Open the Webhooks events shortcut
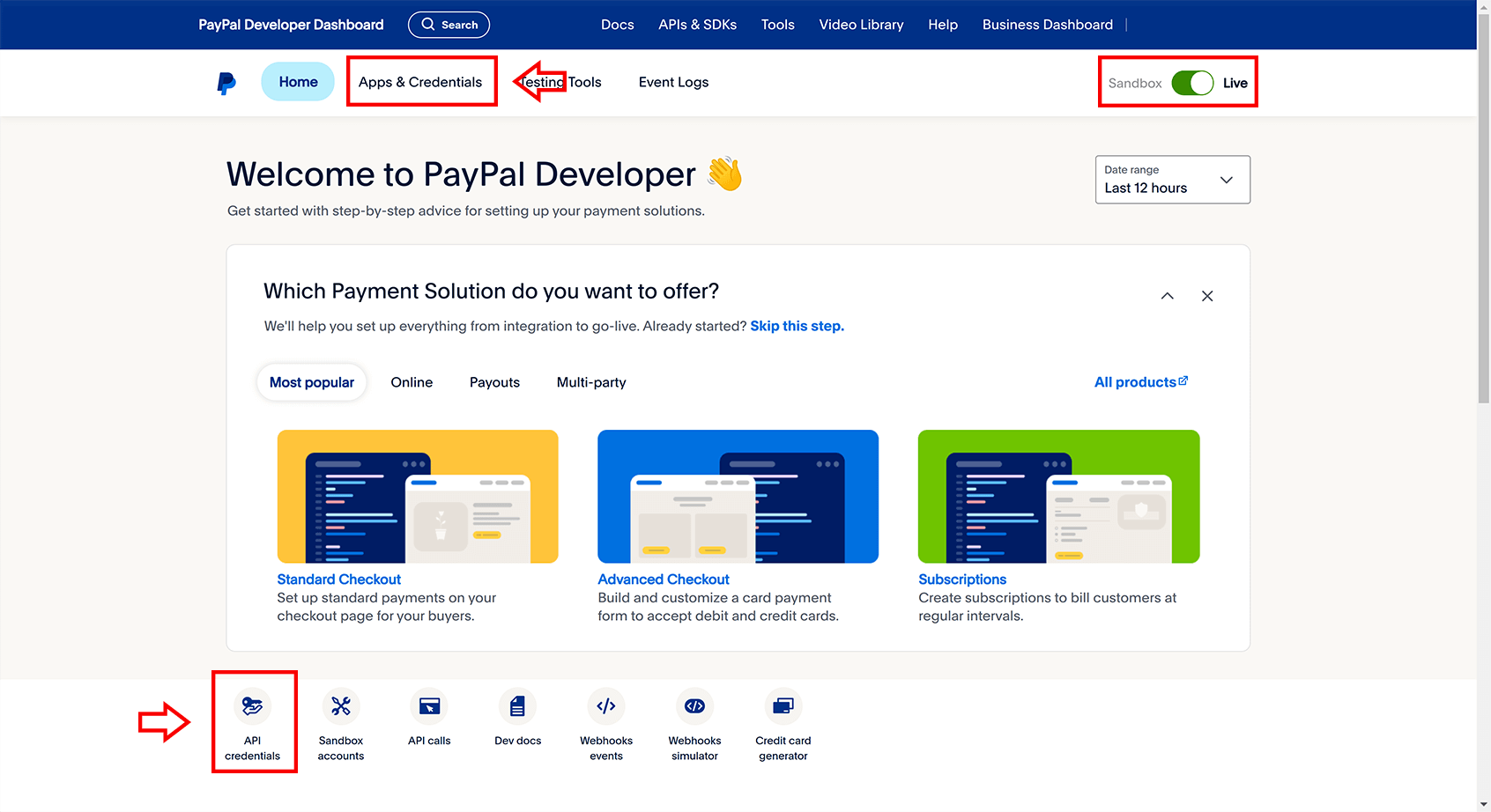Screen dimensions: 1491x812 point(606,724)
